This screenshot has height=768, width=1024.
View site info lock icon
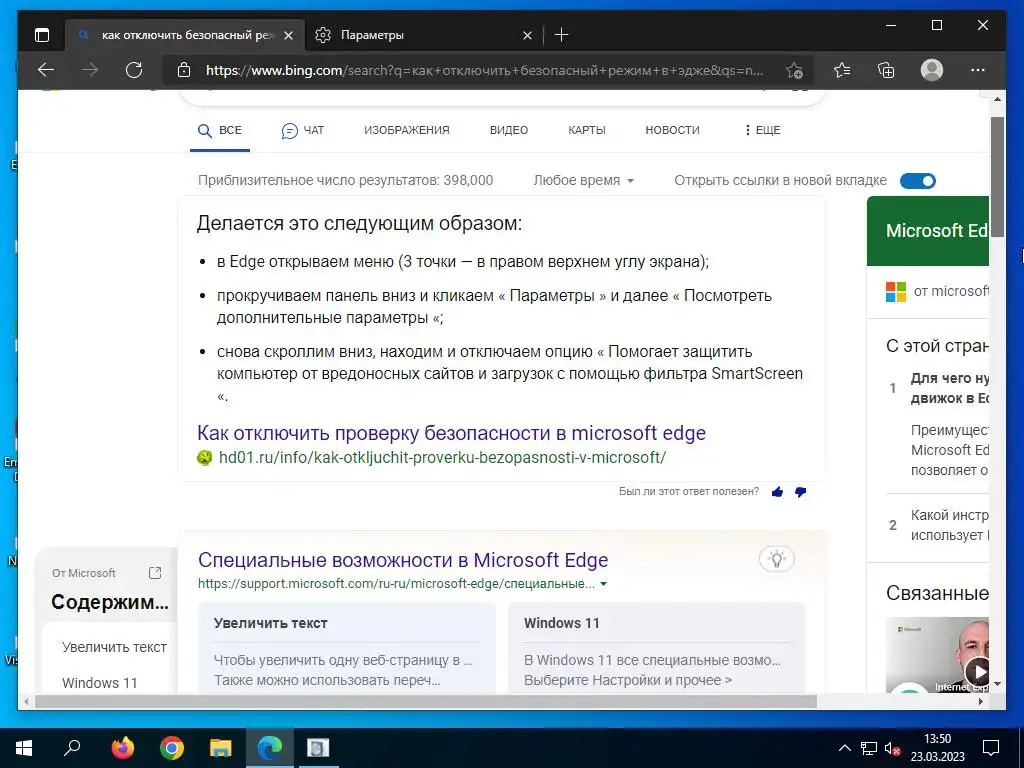(184, 70)
